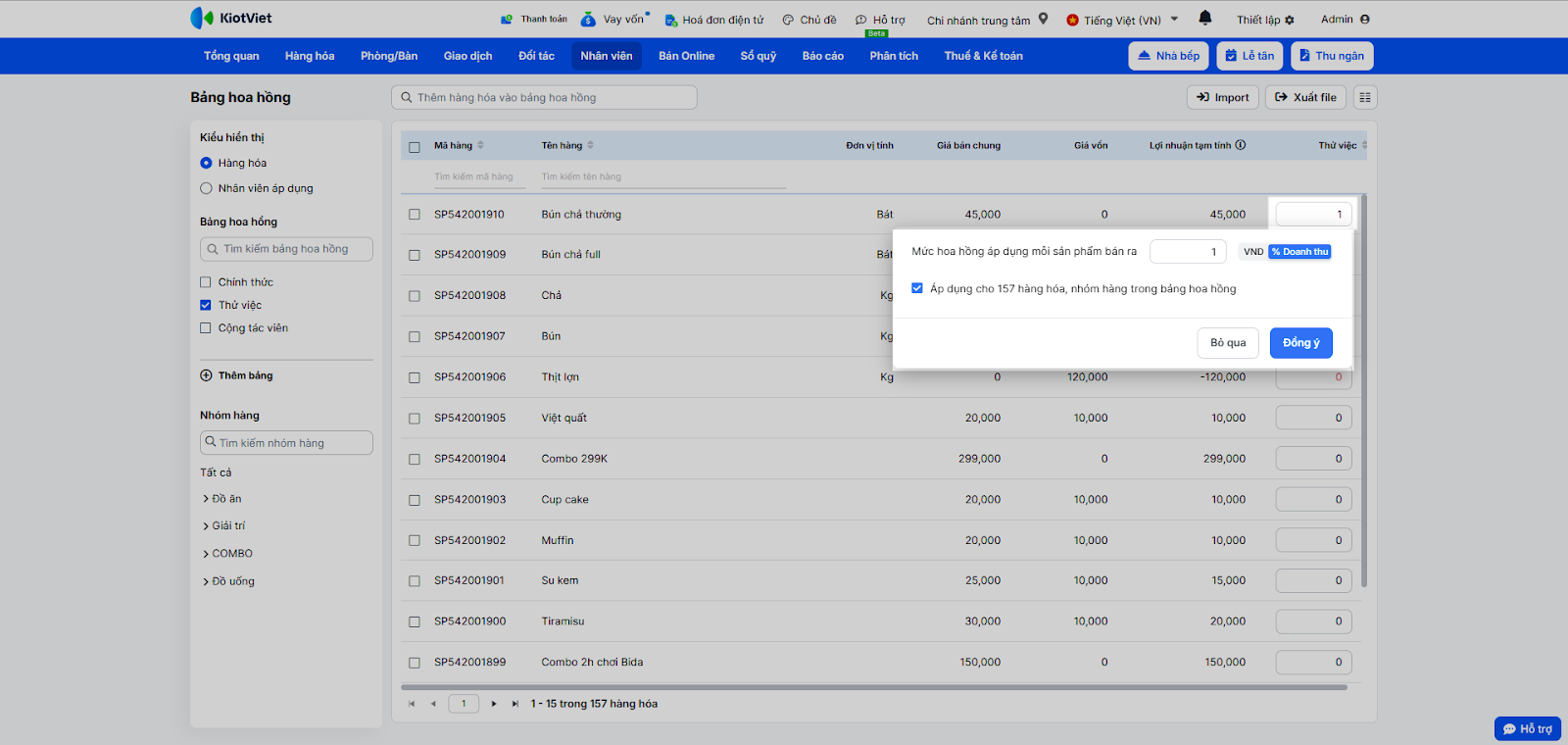The height and width of the screenshot is (745, 1568).
Task: Go to next page arrow in pagination
Action: click(x=494, y=704)
